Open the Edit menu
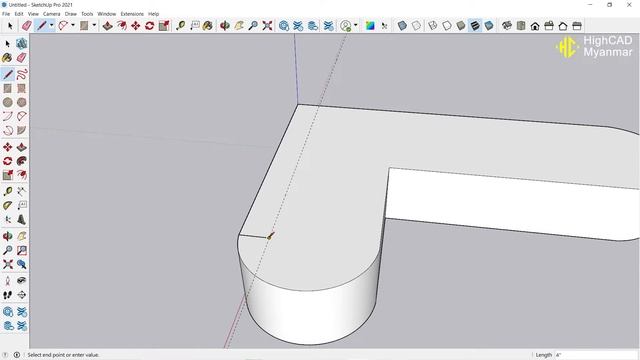The image size is (640, 360). (x=19, y=14)
